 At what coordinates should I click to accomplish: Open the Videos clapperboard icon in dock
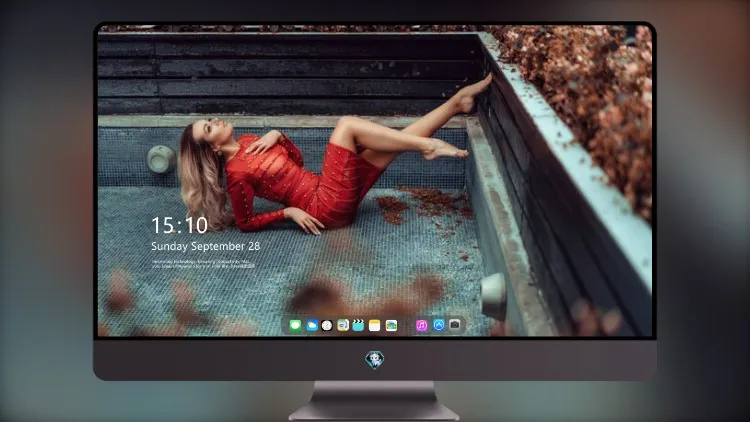click(358, 326)
